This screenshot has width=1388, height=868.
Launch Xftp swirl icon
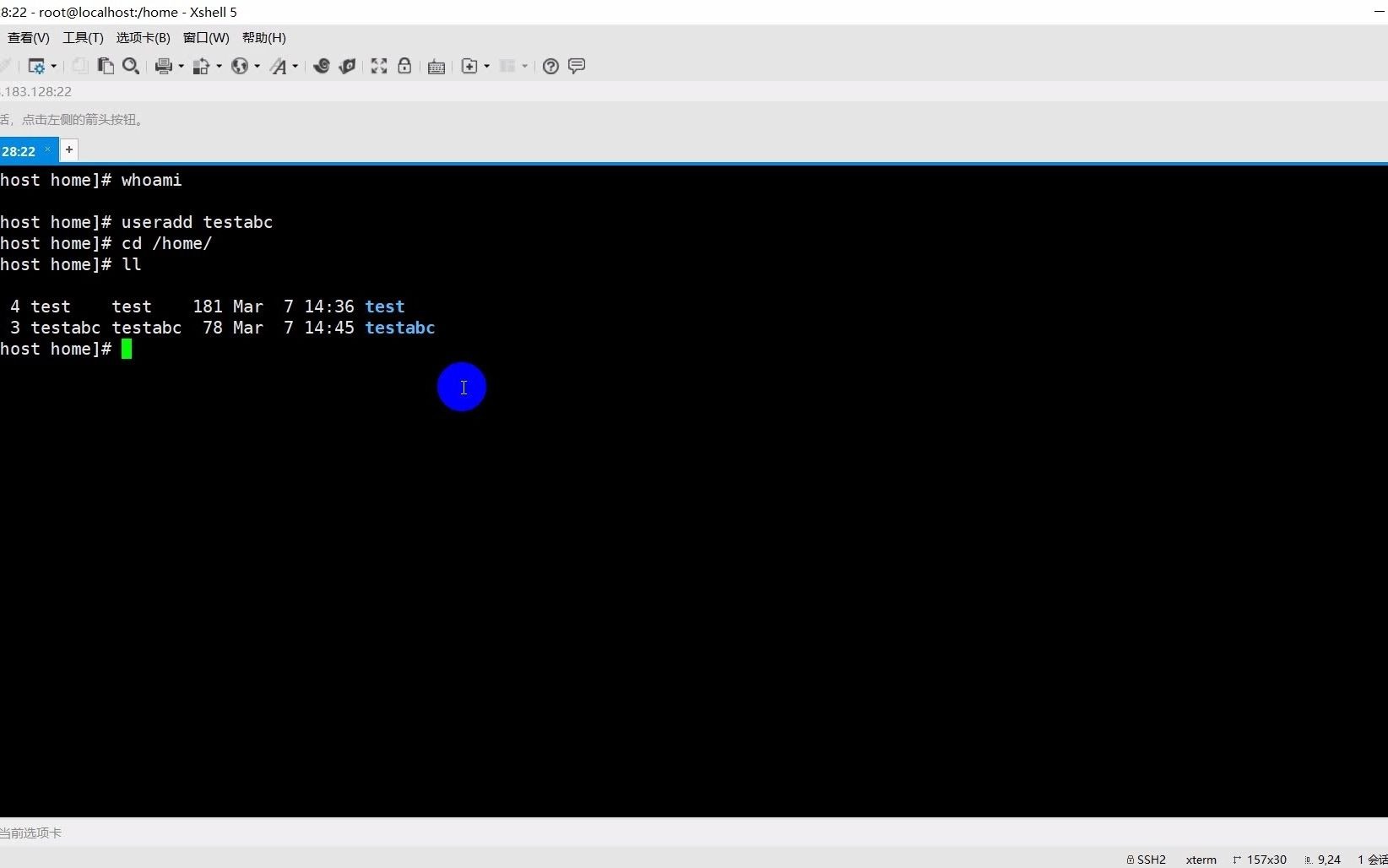321,66
